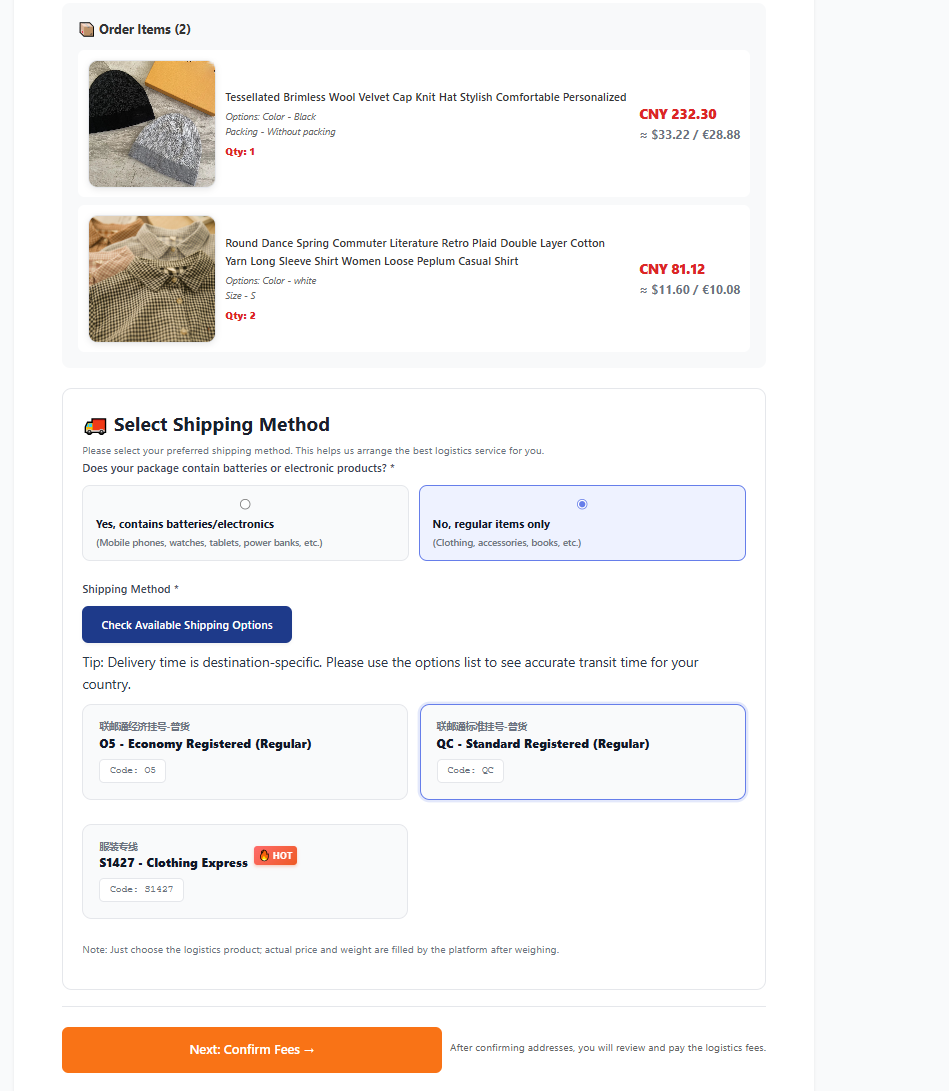The width and height of the screenshot is (949, 1091).
Task: Click the CNY 232.30 price
Action: [x=678, y=114]
